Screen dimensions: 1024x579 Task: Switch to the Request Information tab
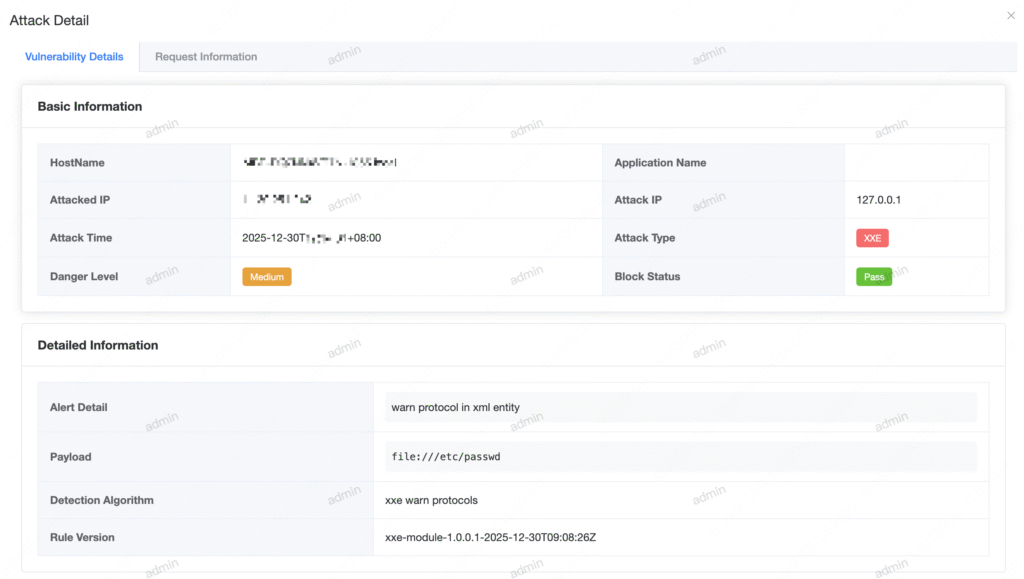(x=206, y=57)
